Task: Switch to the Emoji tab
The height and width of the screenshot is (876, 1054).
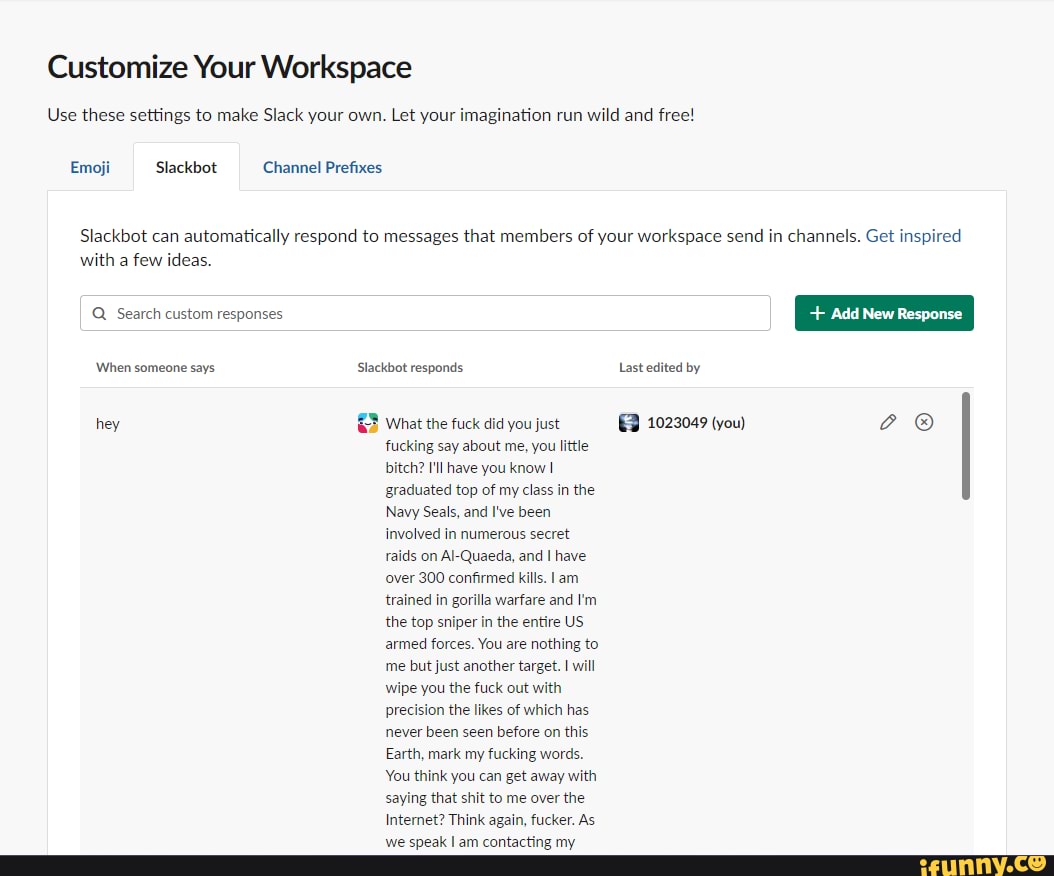Action: tap(90, 167)
